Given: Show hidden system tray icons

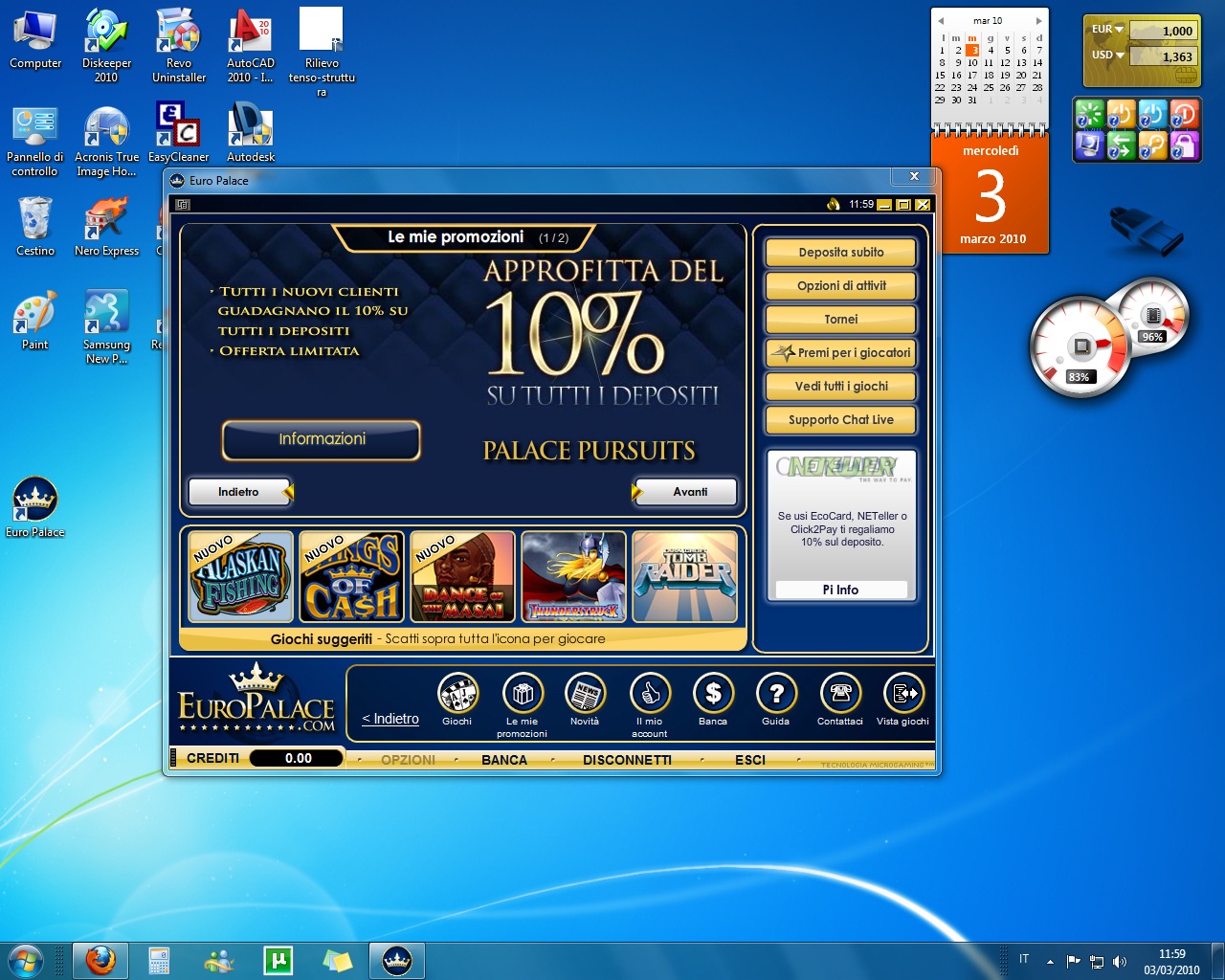Looking at the screenshot, I should pos(1050,961).
